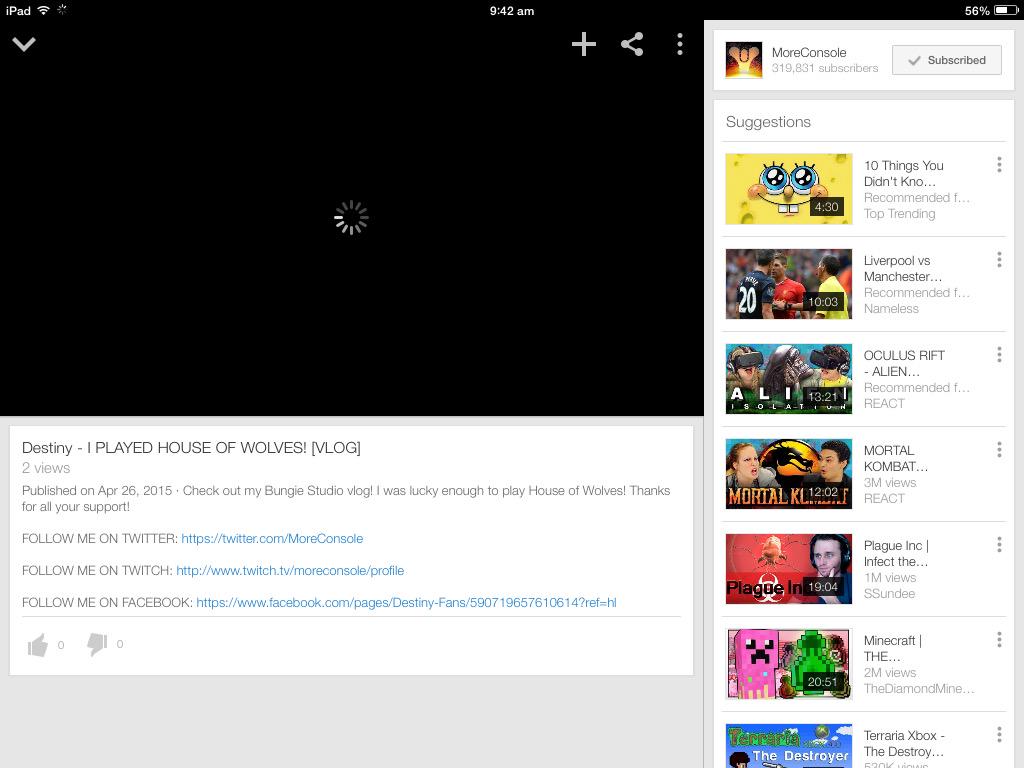This screenshot has width=1024, height=768.
Task: Tap the Wi-Fi icon in the status bar
Action: tap(43, 10)
